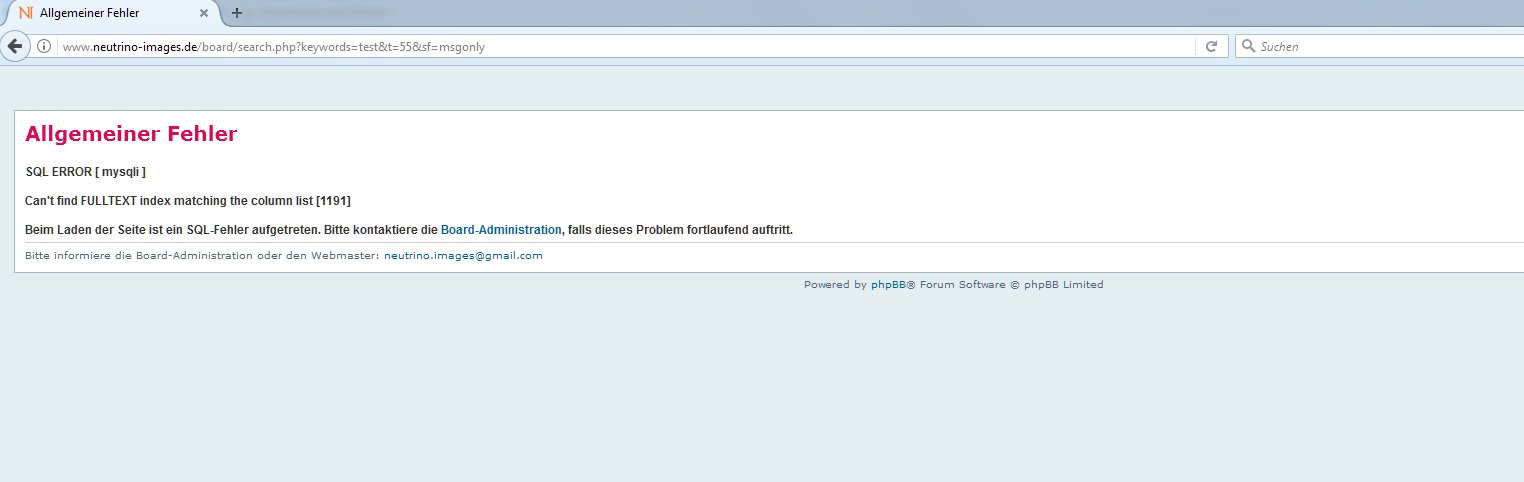Focus the address bar showing neutrino-images.de URL
Viewport: 1524px width, 482px height.
point(600,46)
